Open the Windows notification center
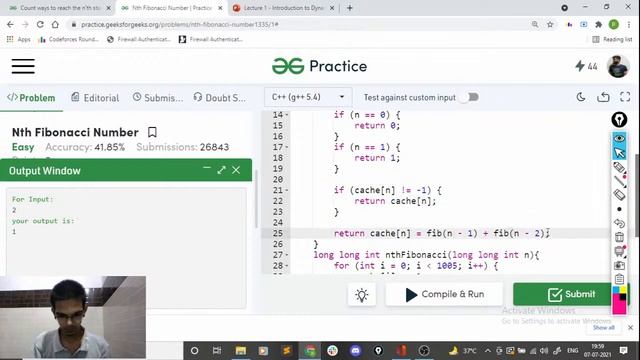640x360 pixels. click(624, 350)
